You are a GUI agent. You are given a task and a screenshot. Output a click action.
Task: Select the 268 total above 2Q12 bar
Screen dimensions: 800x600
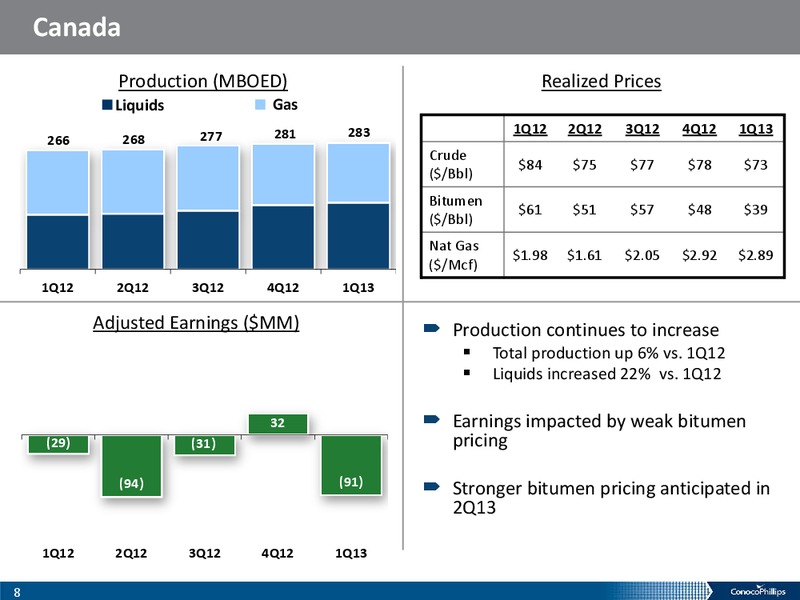[133, 139]
